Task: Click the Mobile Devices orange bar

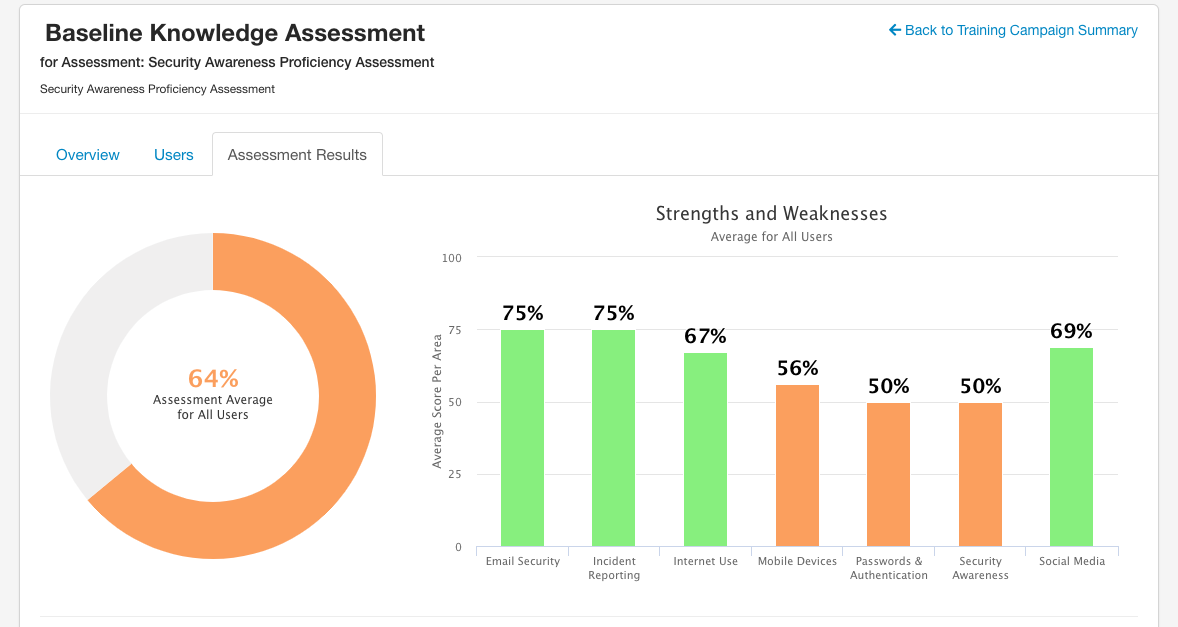Action: (797, 465)
